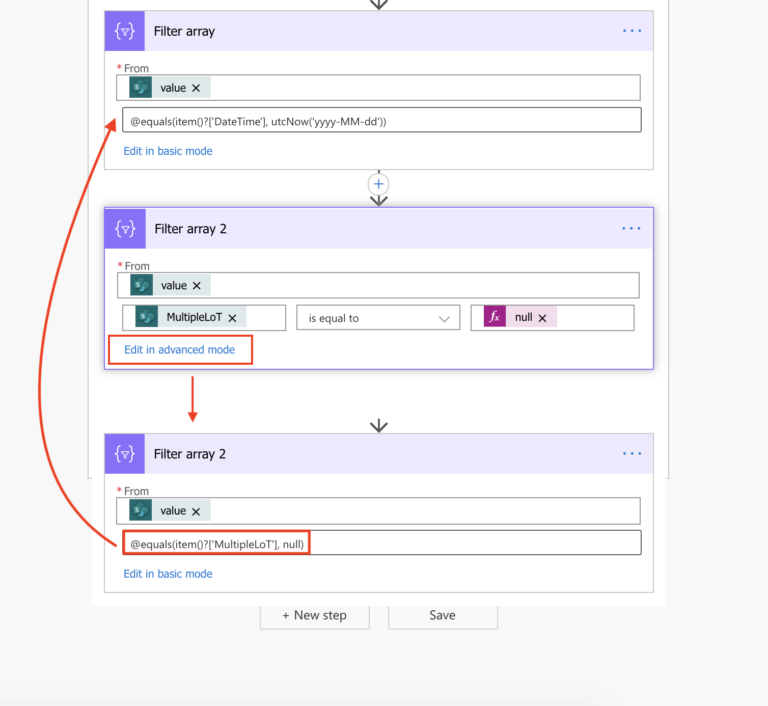The width and height of the screenshot is (768, 706).
Task: Click SharePoint value token in middle Filter array 2
Action: pos(170,285)
